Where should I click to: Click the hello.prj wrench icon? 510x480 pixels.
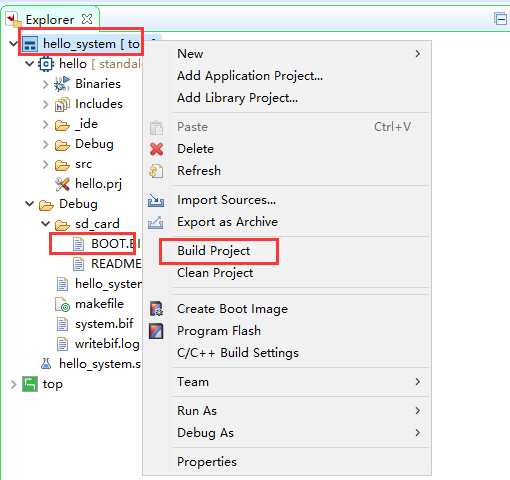[62, 184]
